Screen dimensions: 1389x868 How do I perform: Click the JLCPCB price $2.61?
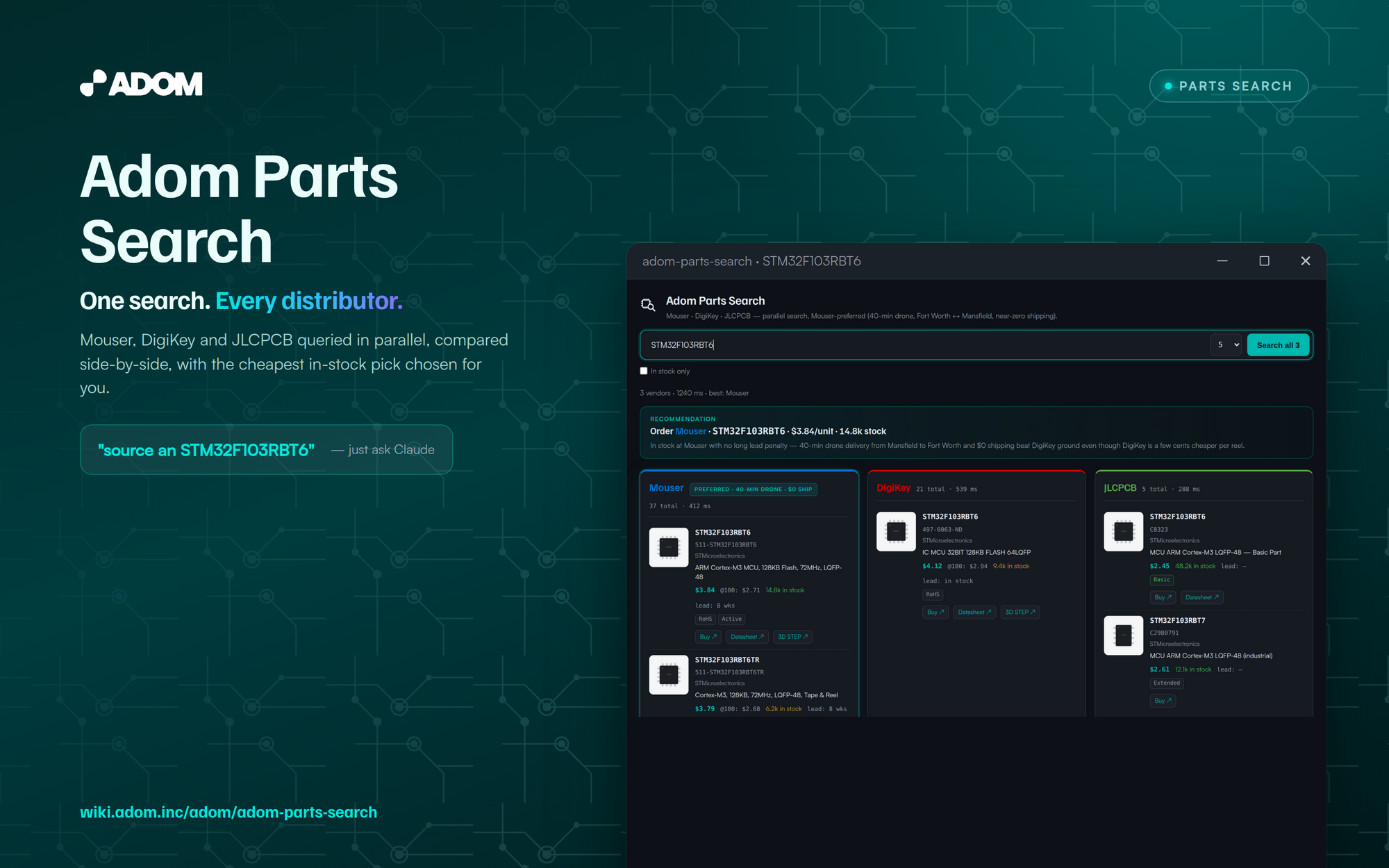click(x=1159, y=670)
